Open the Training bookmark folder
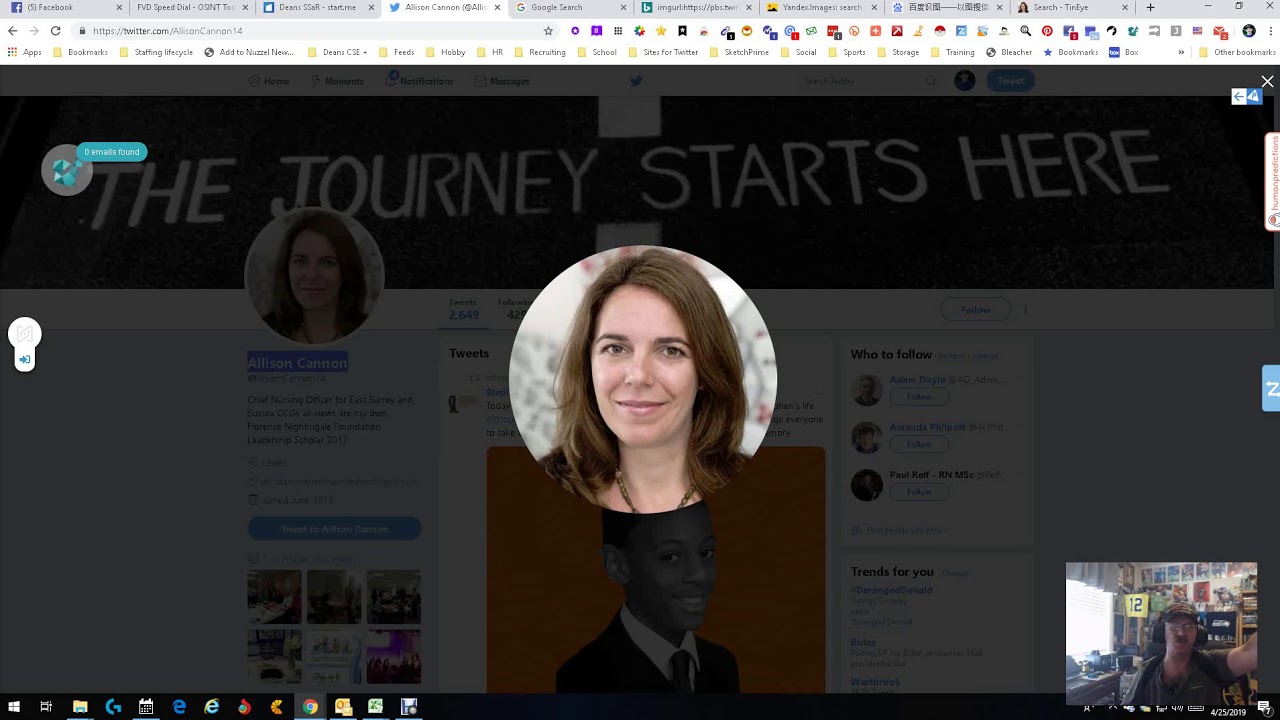The height and width of the screenshot is (720, 1280). pos(952,52)
